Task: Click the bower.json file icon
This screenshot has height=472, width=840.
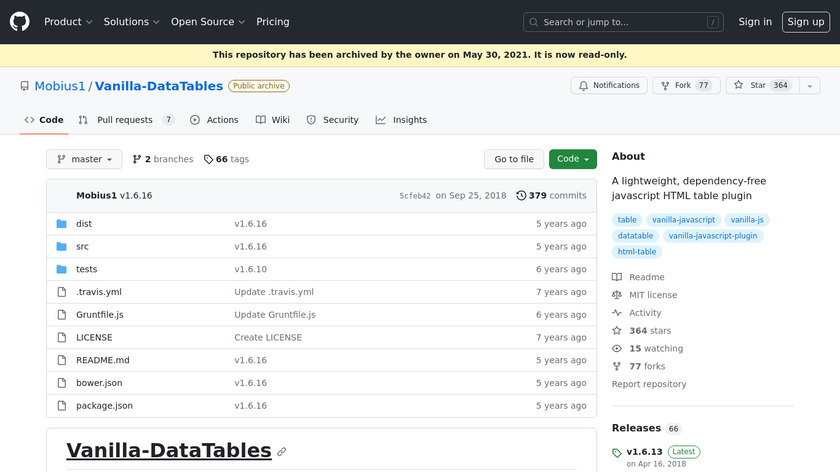Action: (62, 383)
